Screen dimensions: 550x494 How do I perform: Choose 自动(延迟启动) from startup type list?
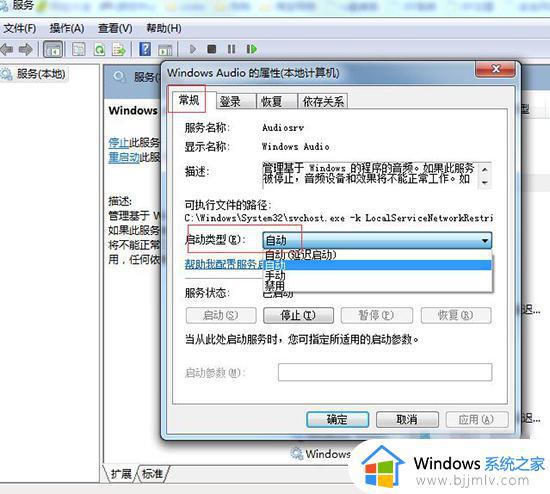377,255
